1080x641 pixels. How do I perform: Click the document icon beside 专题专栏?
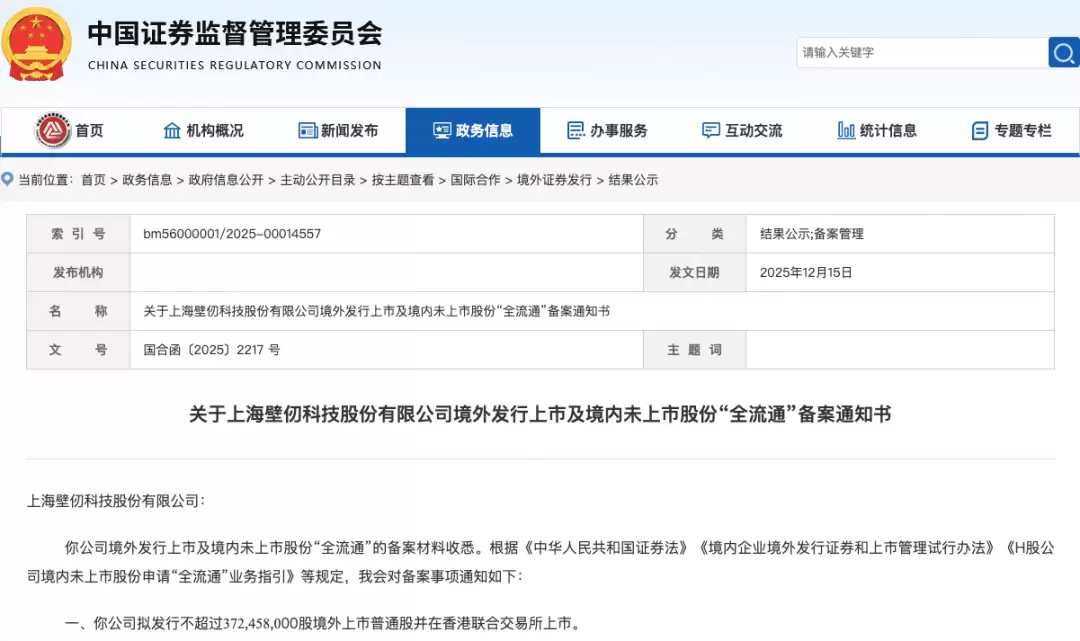tap(979, 130)
